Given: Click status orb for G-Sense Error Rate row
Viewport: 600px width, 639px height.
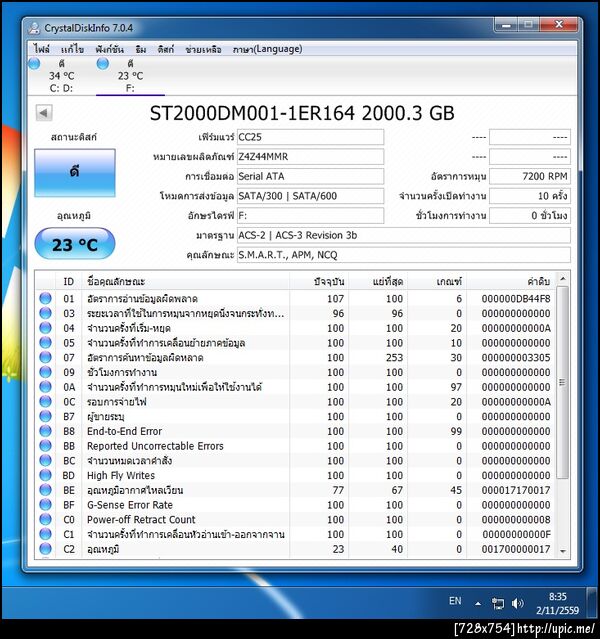Looking at the screenshot, I should point(46,505).
